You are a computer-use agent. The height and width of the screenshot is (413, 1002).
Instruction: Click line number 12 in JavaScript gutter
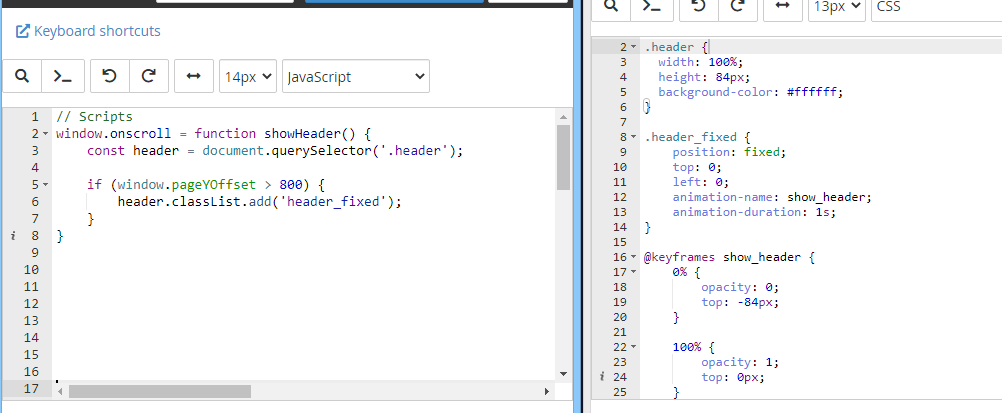coord(31,304)
